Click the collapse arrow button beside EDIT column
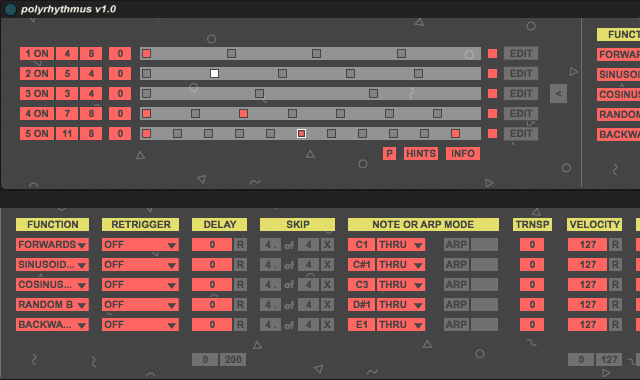 coord(558,93)
